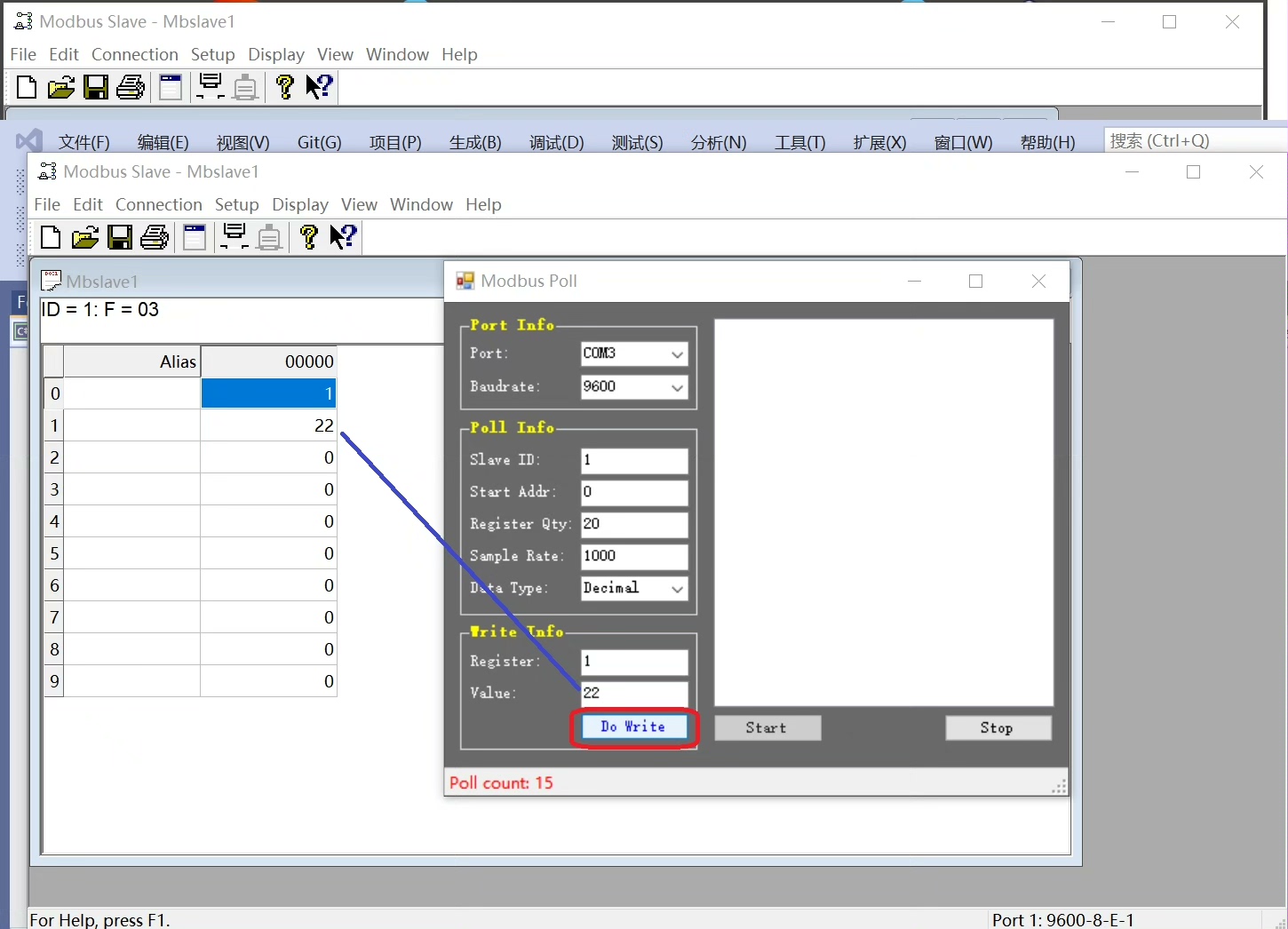Click the Visual Studio 搜索 (Ctrl+Q) search box
Screen dimensions: 1288x929
tap(1196, 141)
